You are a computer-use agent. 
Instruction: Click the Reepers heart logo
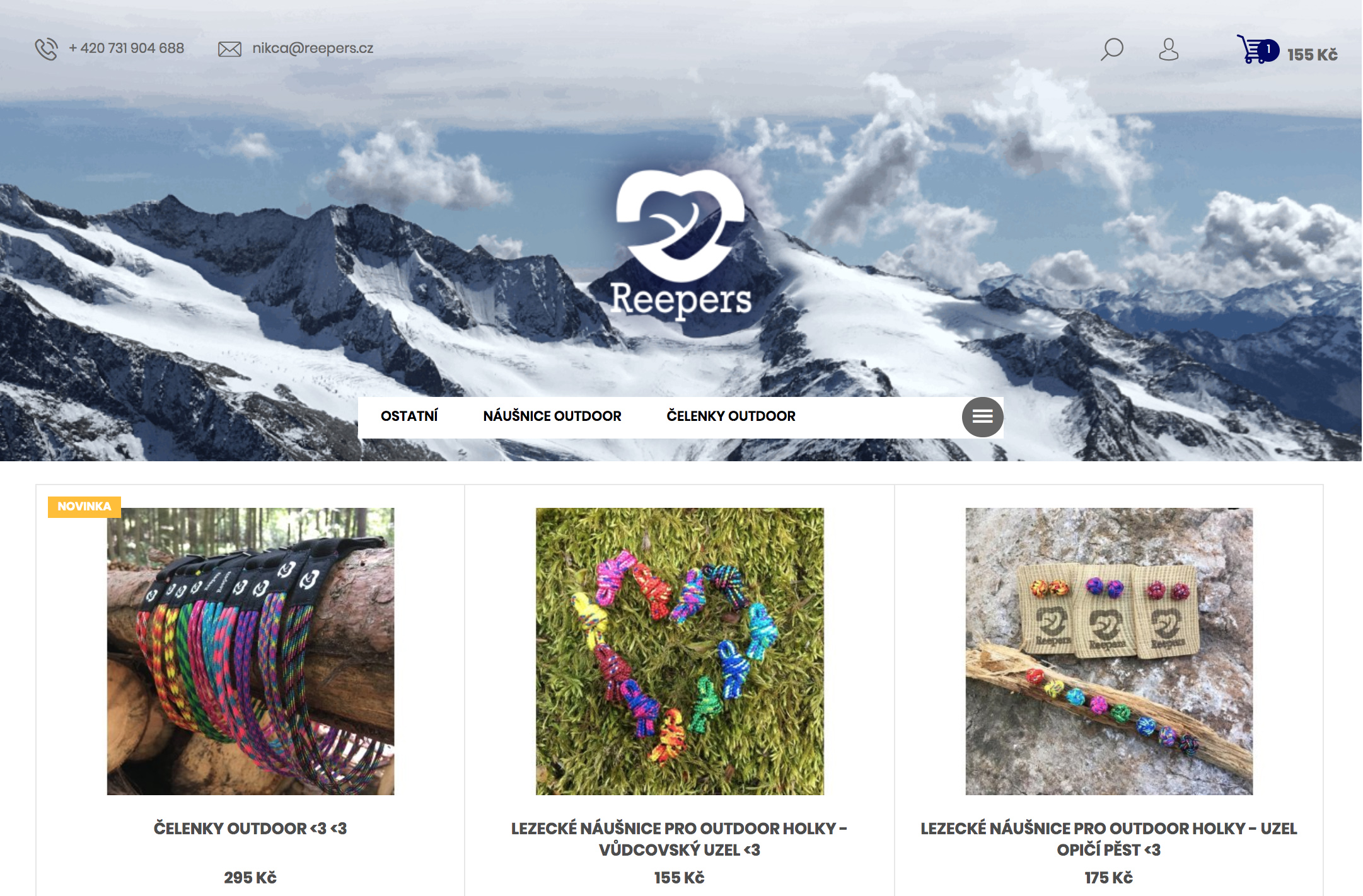tap(680, 243)
